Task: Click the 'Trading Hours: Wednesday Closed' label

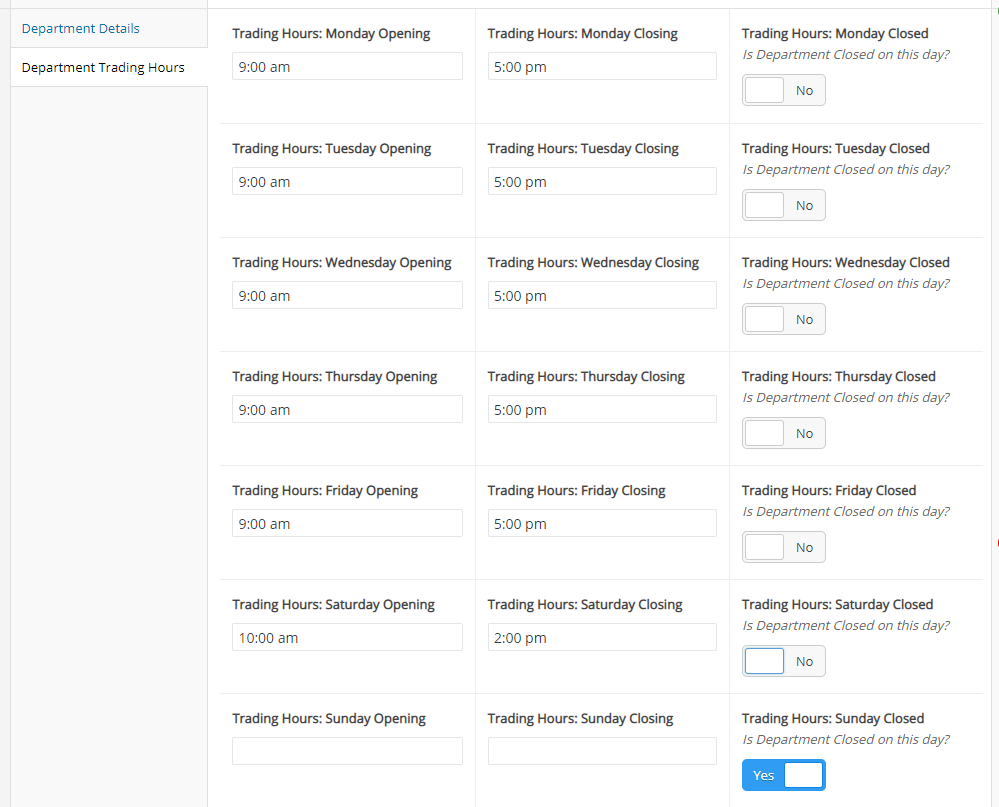Action: 845,262
